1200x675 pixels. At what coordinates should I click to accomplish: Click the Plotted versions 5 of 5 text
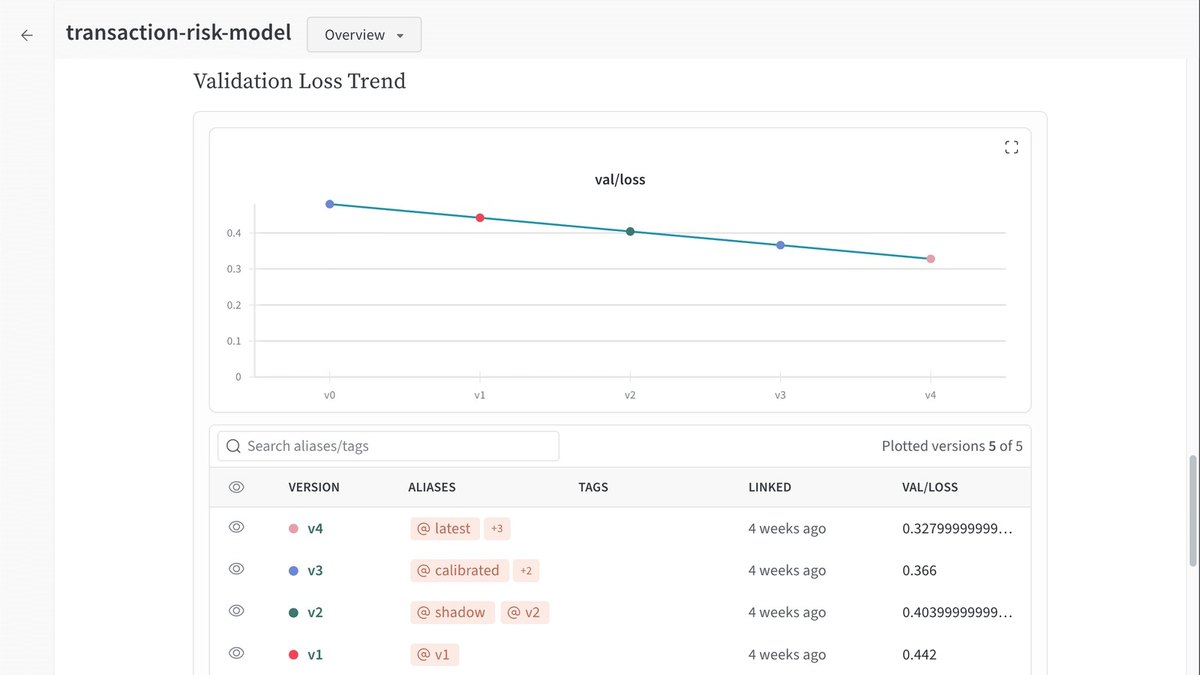coord(952,446)
